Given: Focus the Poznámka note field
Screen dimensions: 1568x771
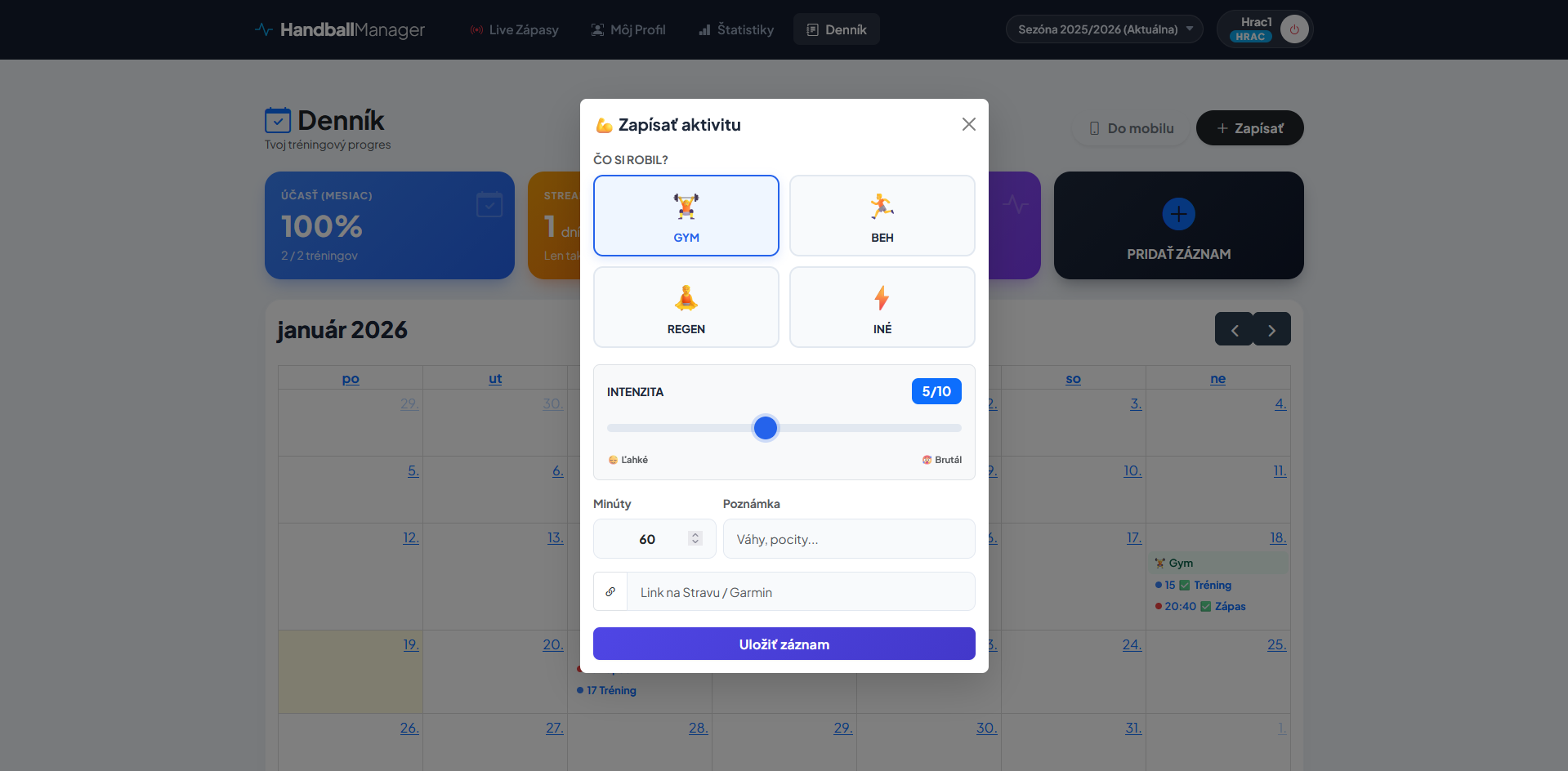Looking at the screenshot, I should [x=848, y=539].
